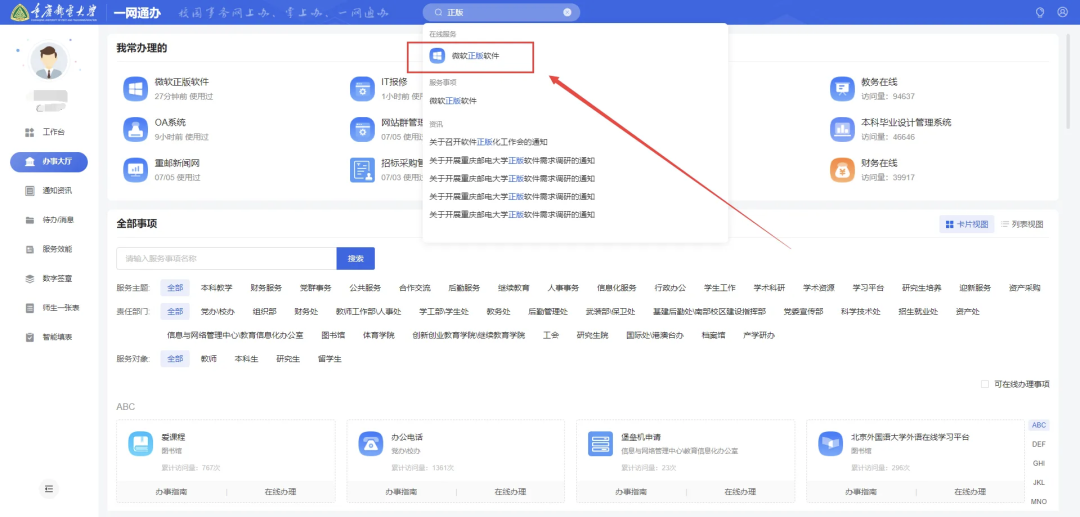Click the 智能填表 sidebar icon
1080x517 pixels.
coord(30,337)
